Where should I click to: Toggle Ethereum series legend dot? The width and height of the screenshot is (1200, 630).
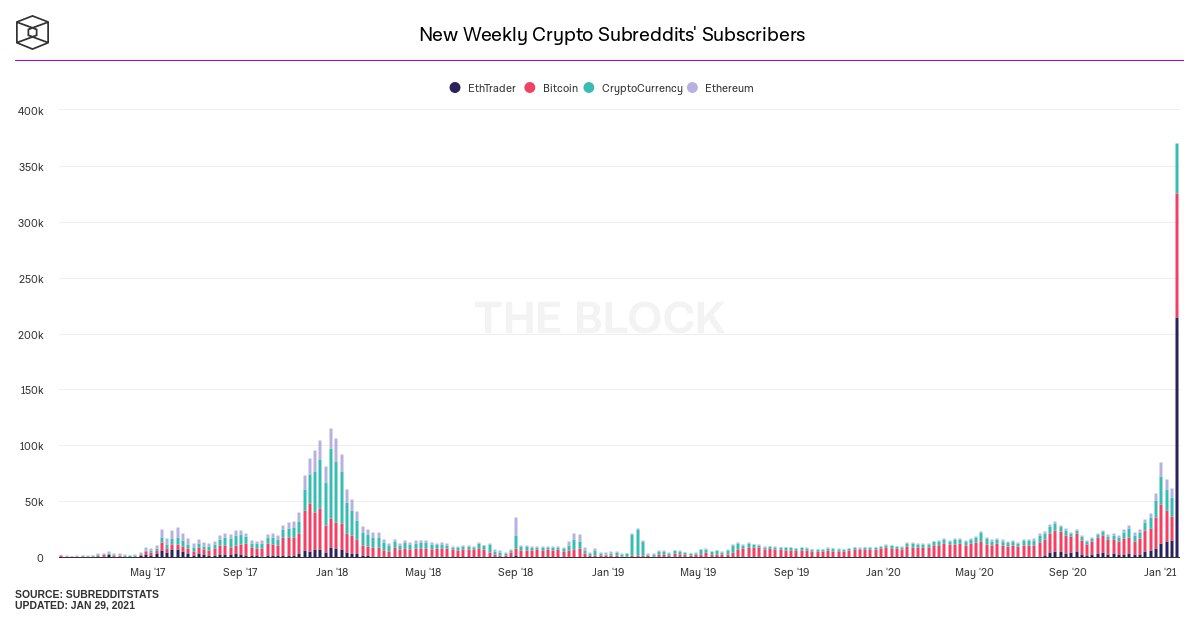click(692, 88)
